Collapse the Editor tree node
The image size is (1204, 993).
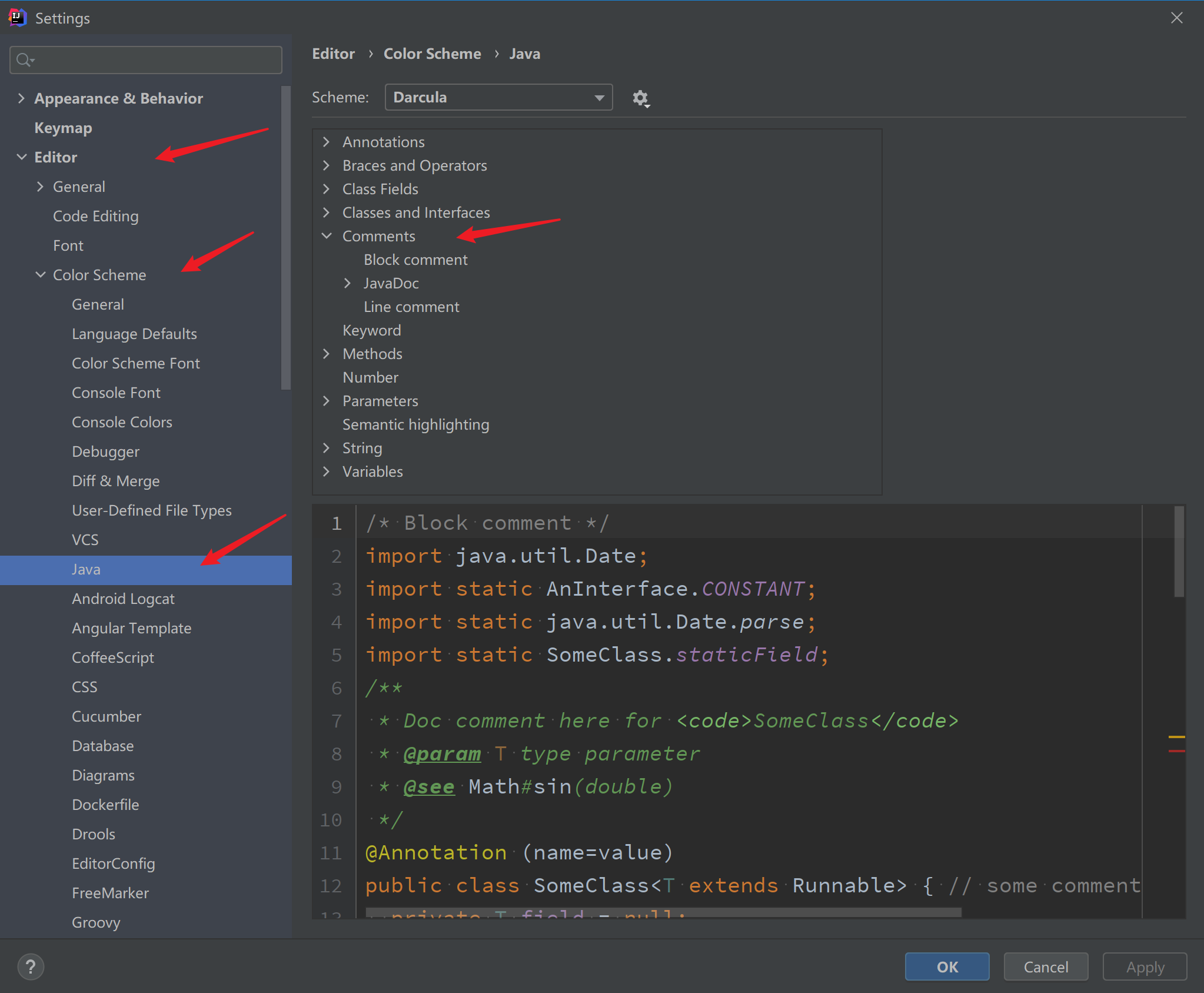[21, 157]
